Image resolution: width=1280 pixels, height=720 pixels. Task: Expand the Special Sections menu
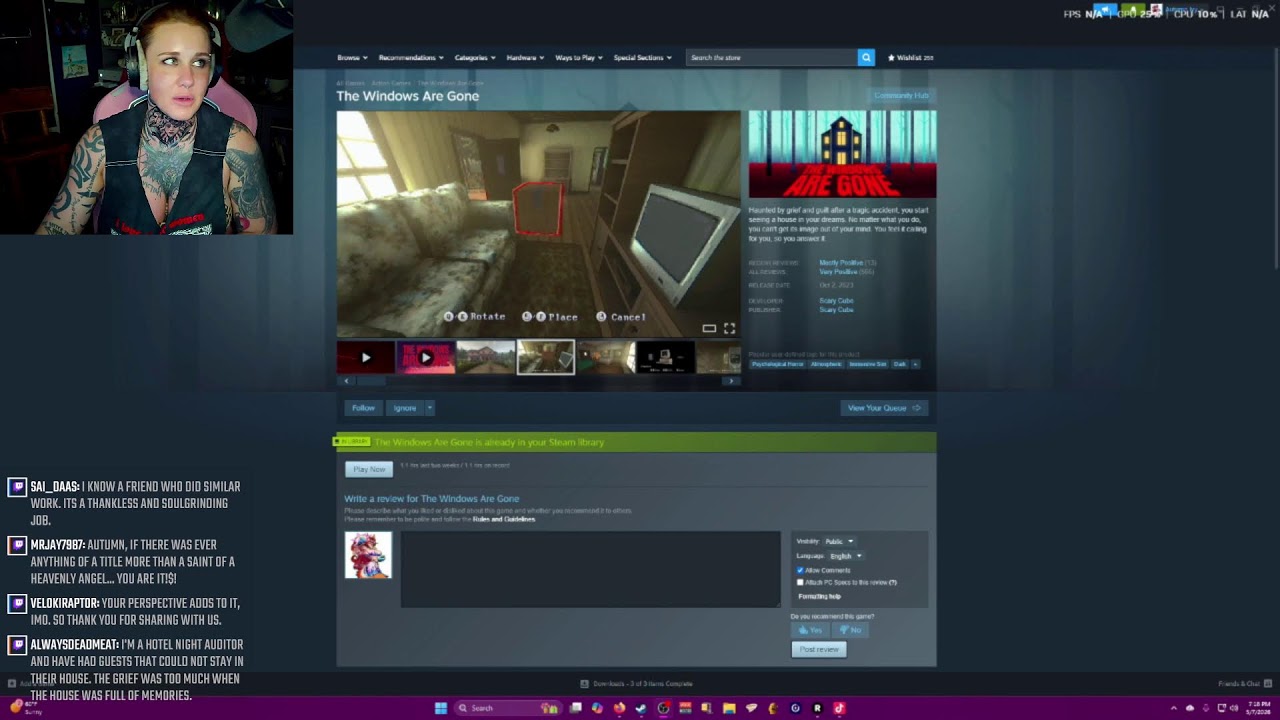(643, 57)
